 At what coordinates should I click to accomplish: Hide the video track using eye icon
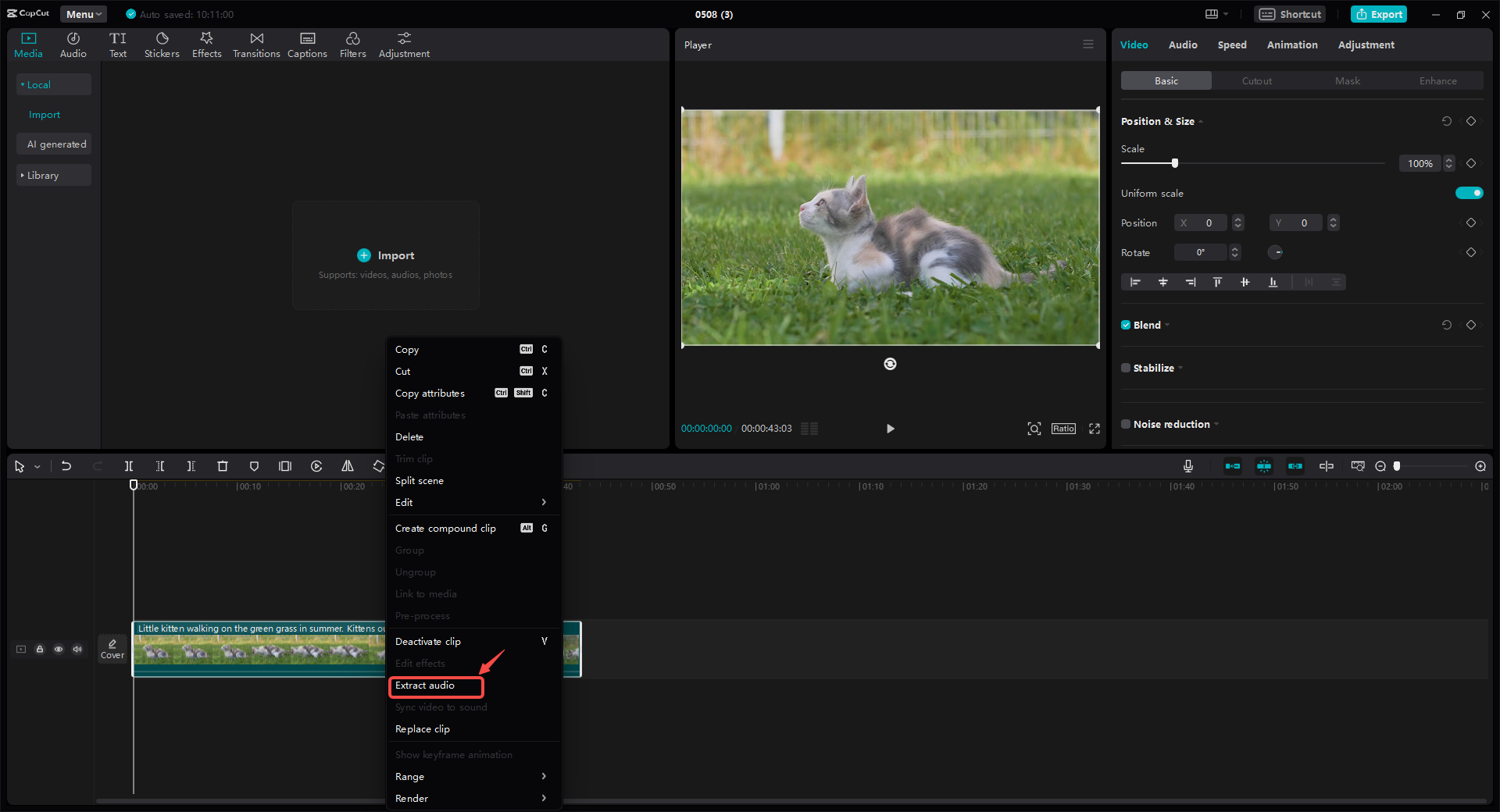coord(59,649)
